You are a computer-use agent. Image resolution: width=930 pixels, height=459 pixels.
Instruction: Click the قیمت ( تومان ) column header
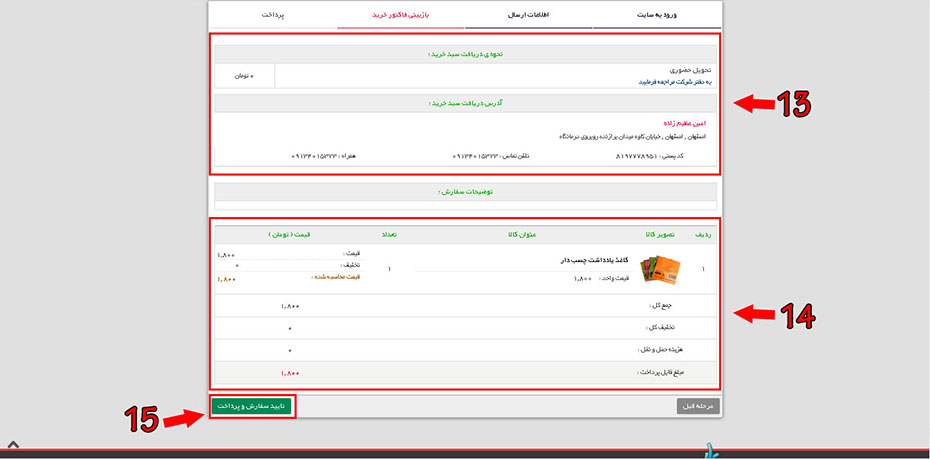point(289,234)
